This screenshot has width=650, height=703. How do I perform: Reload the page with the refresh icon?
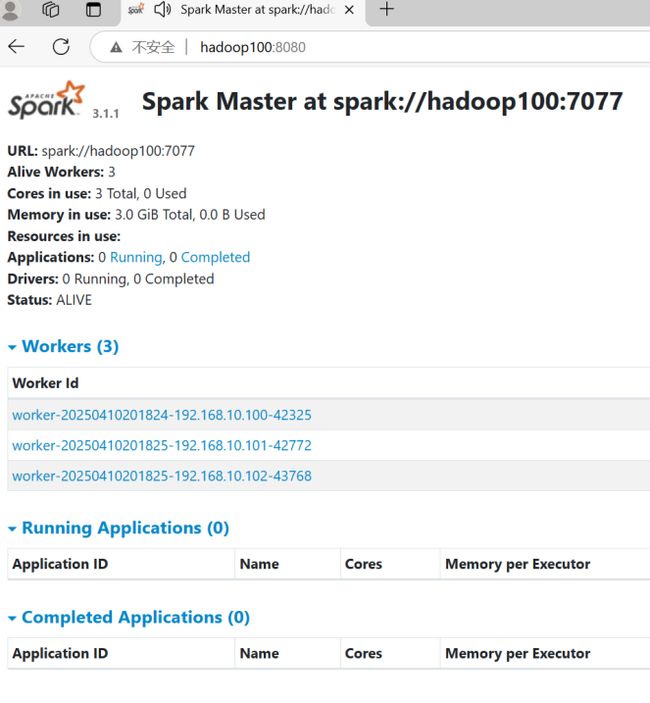point(61,47)
